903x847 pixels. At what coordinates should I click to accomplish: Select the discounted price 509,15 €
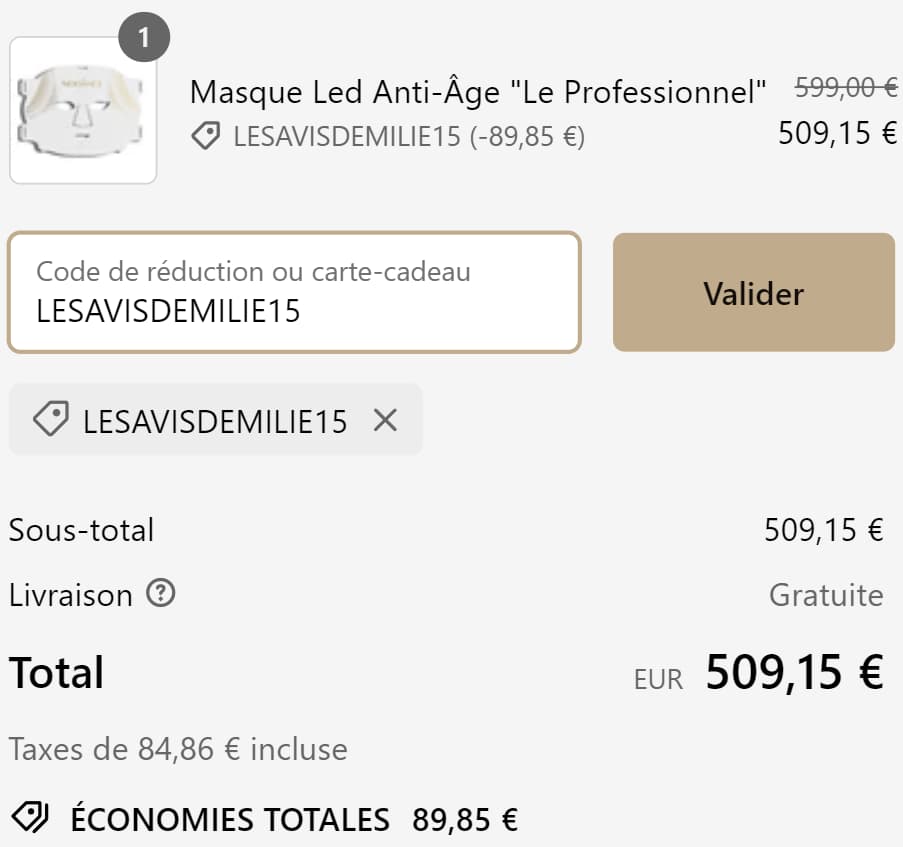833,133
